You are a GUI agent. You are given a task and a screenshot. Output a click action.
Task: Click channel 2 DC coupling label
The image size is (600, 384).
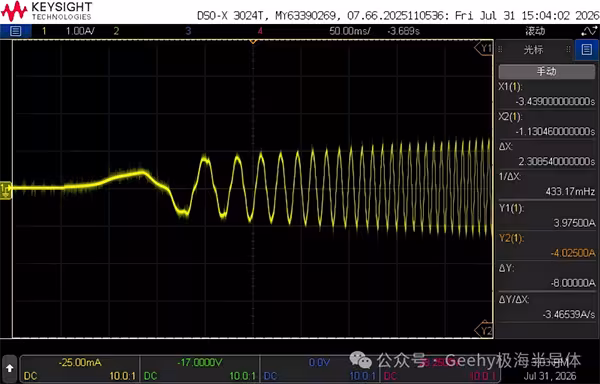tap(151, 376)
